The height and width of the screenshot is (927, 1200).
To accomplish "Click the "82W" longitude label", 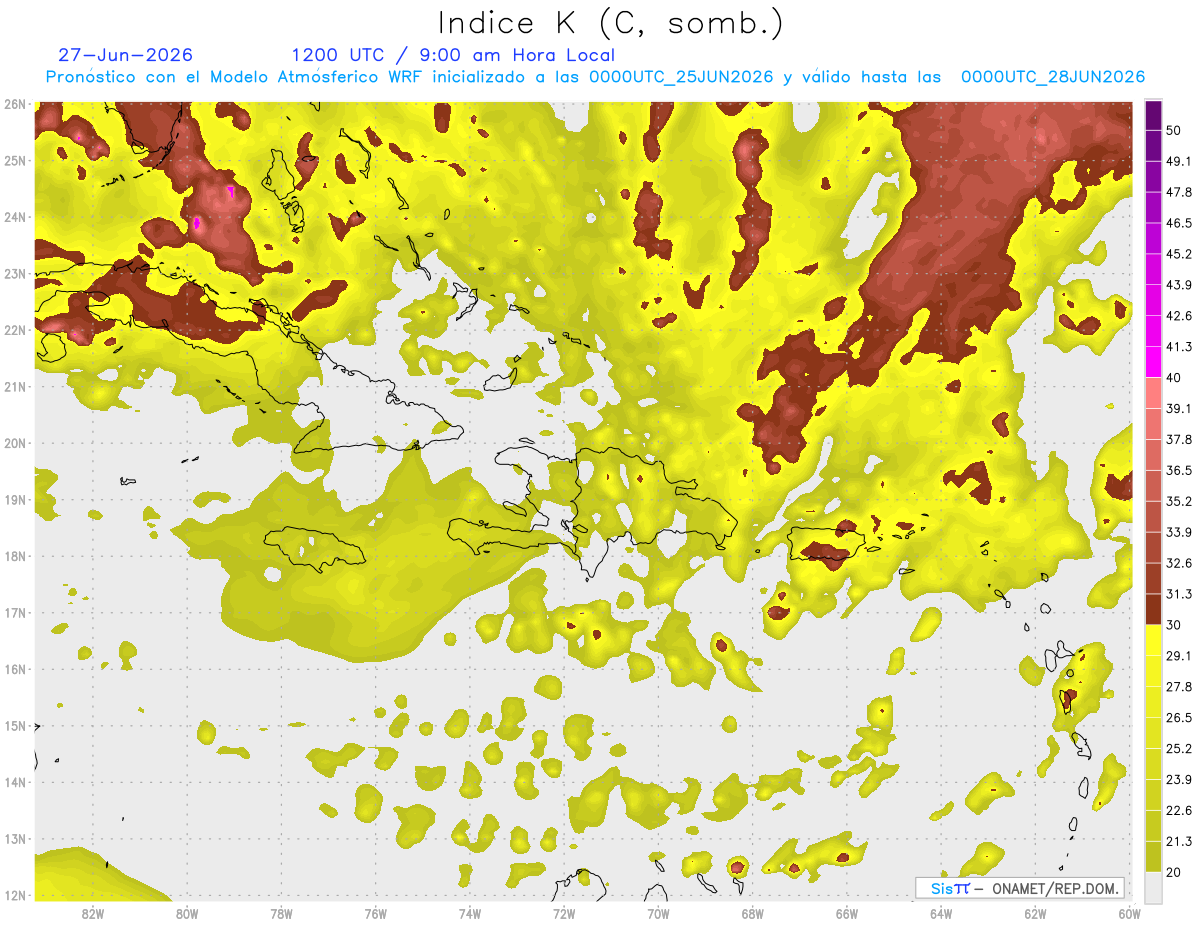I will (93, 913).
